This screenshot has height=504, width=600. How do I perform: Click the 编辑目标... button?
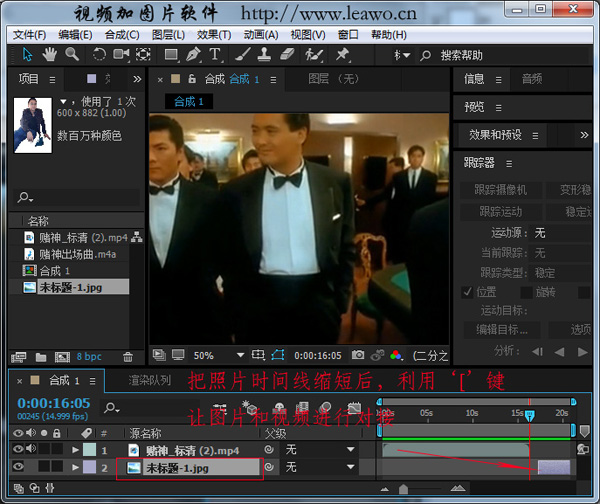(x=502, y=329)
